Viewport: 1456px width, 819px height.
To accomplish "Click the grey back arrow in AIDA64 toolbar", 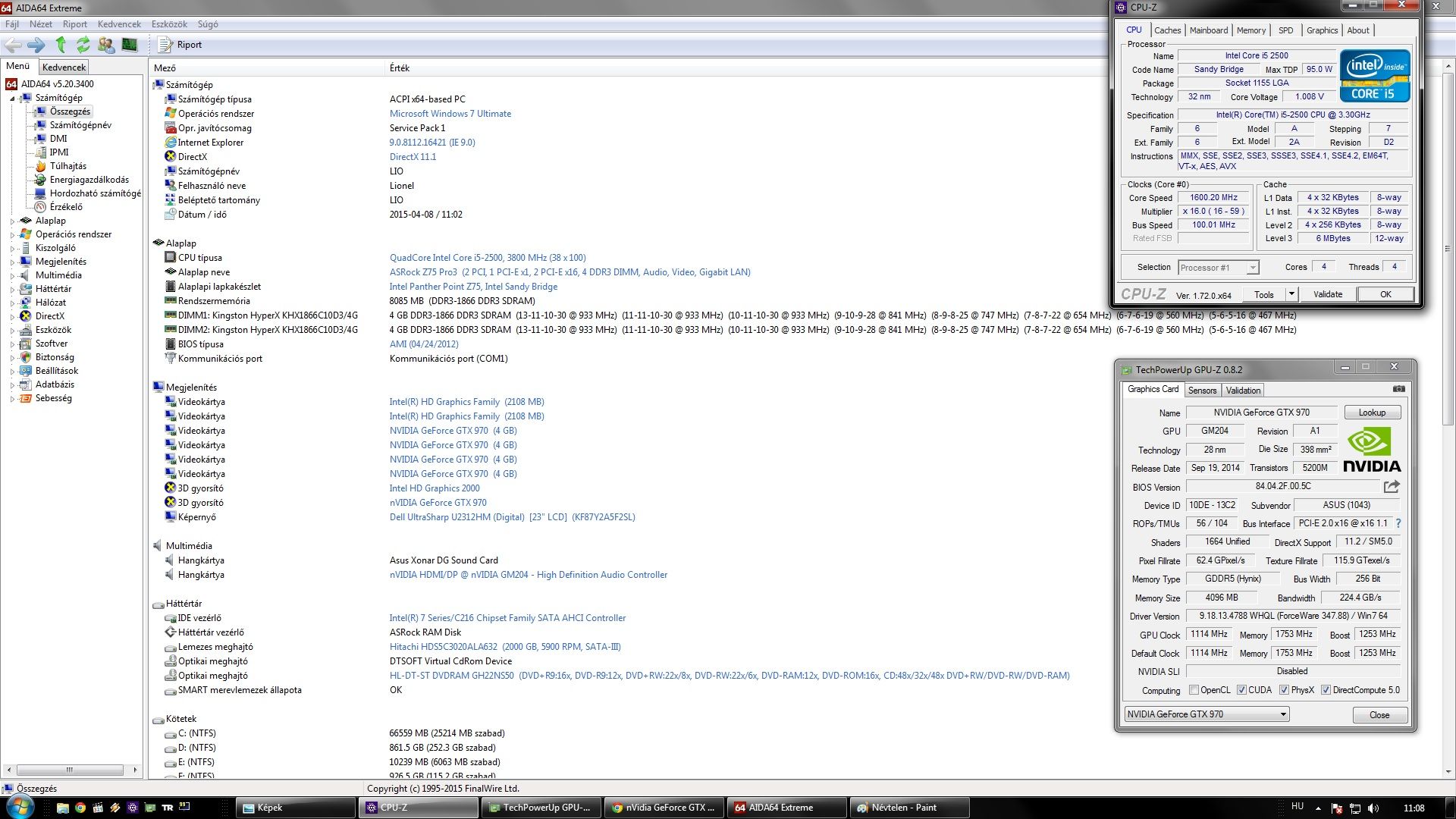I will (x=13, y=45).
